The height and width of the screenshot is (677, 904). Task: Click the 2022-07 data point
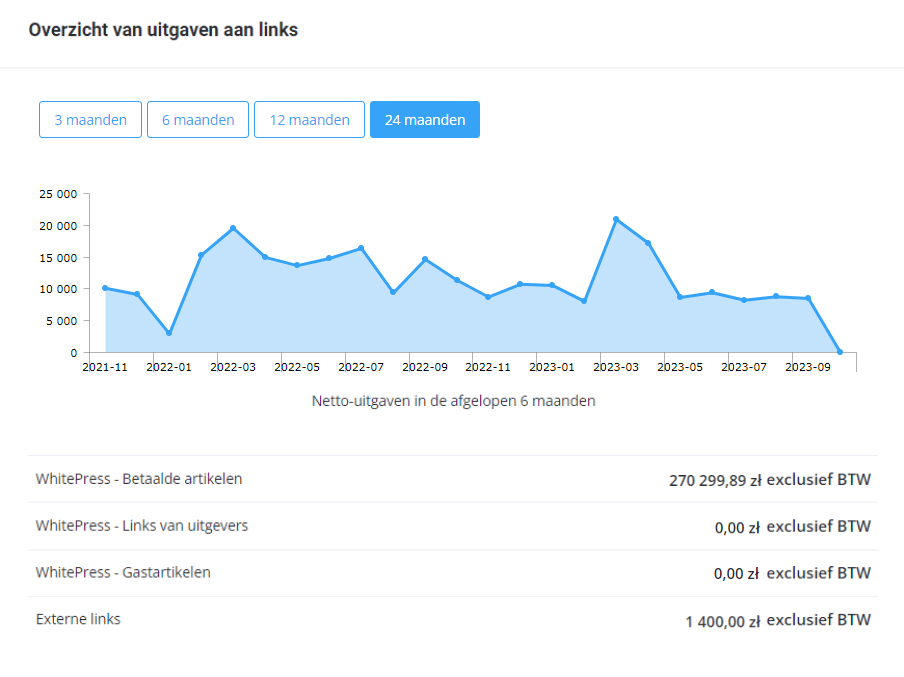pyautogui.click(x=361, y=249)
